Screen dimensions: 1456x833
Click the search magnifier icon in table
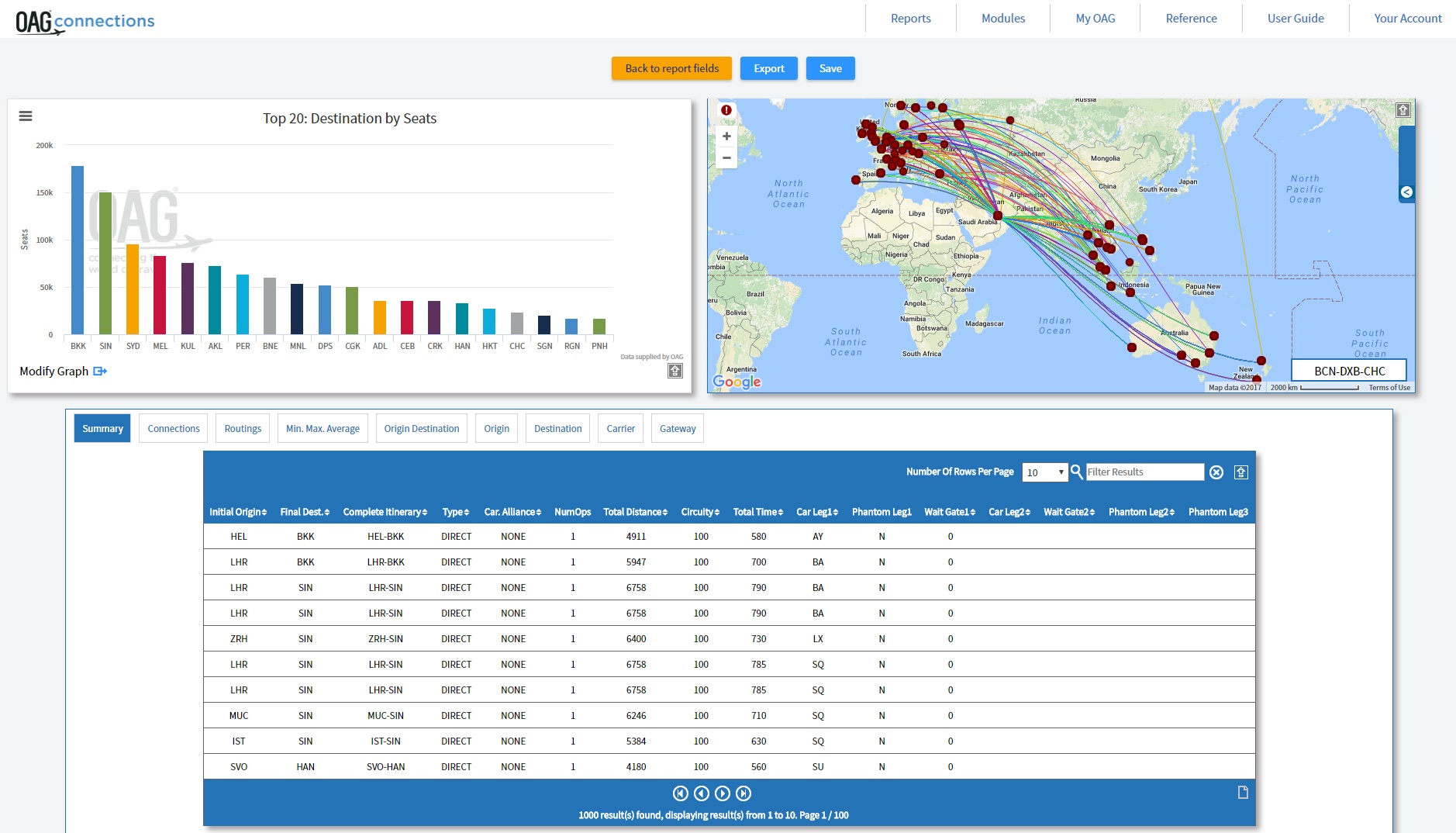click(x=1076, y=472)
